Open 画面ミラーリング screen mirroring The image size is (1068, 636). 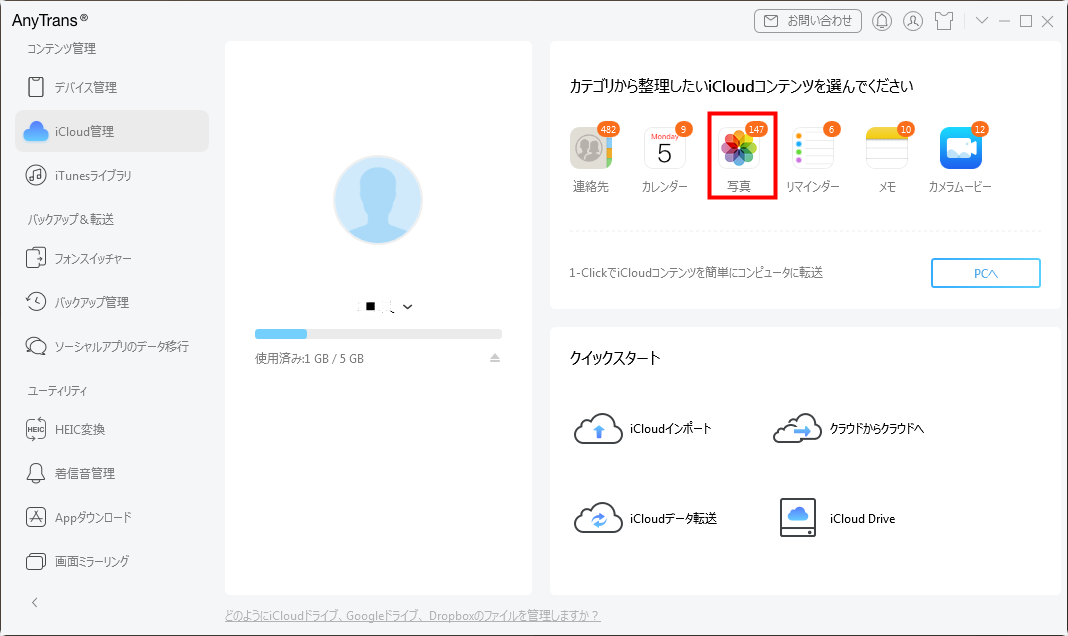(112, 561)
